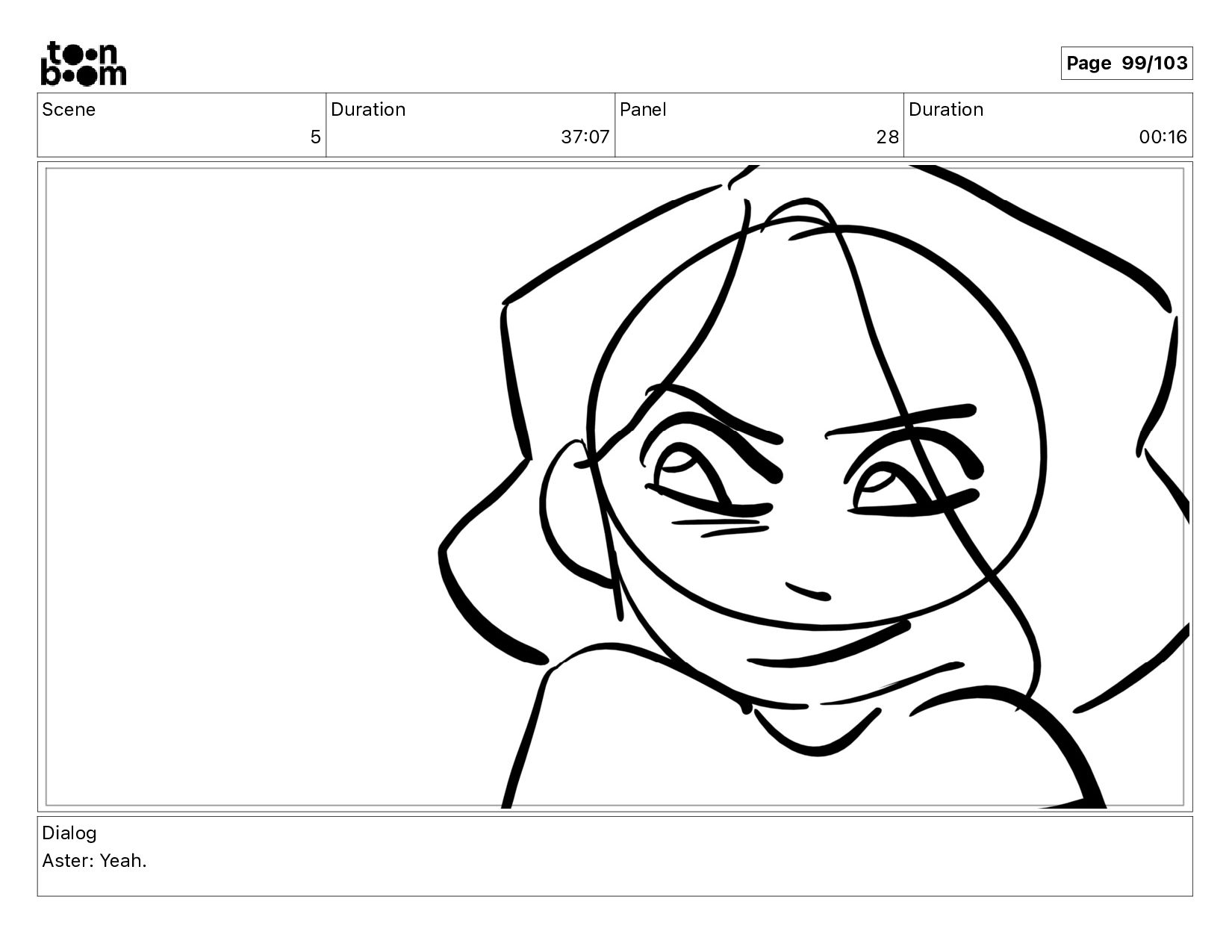Click the dialog text 'Aster: Yeah.'
Image resolution: width=1232 pixels, height=952 pixels.
pos(94,861)
